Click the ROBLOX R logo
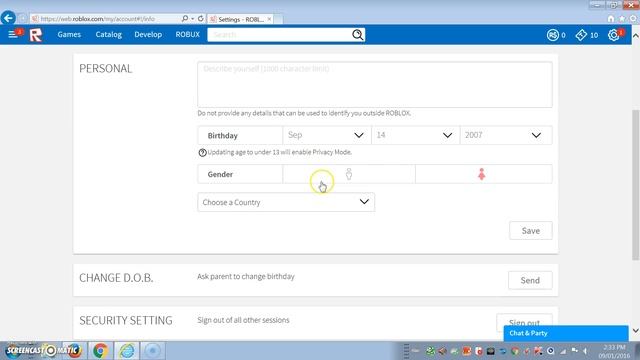640x360 pixels. (36, 35)
